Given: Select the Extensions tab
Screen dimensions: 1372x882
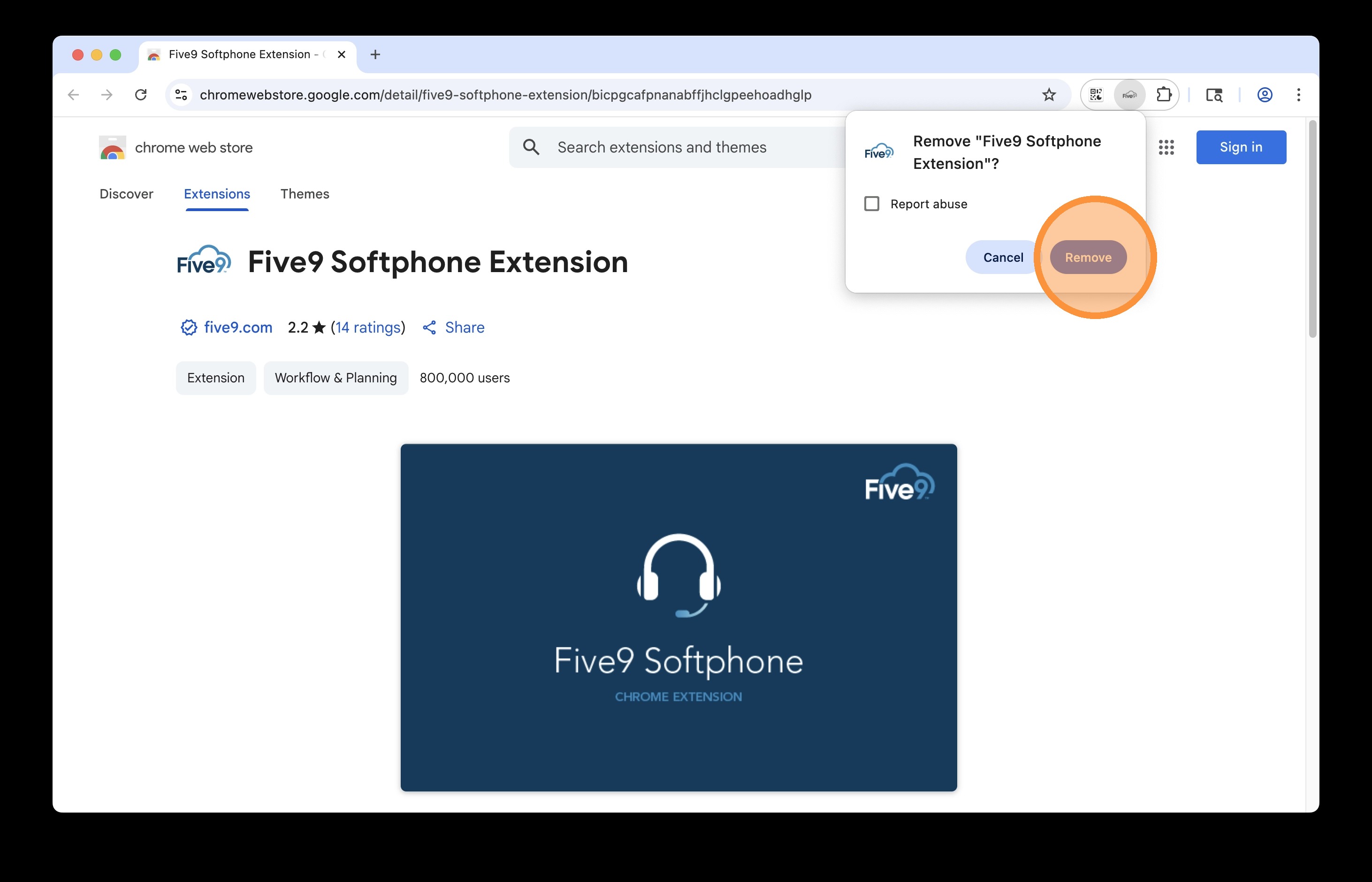Looking at the screenshot, I should pos(217,194).
